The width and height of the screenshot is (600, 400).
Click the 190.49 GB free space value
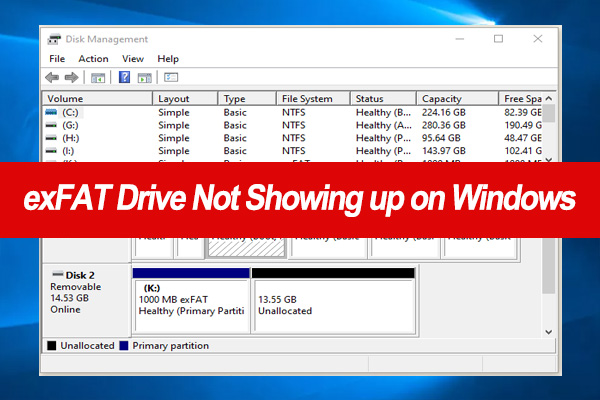pos(523,125)
